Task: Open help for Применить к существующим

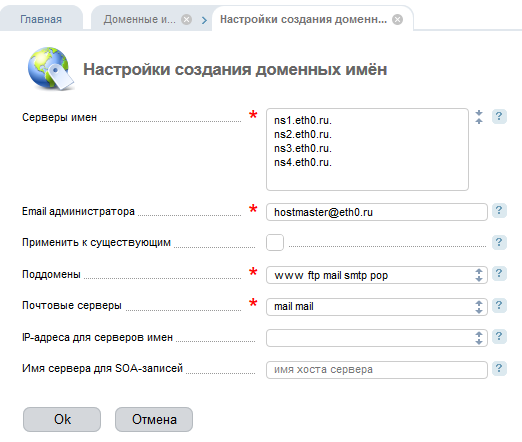Action: point(499,242)
